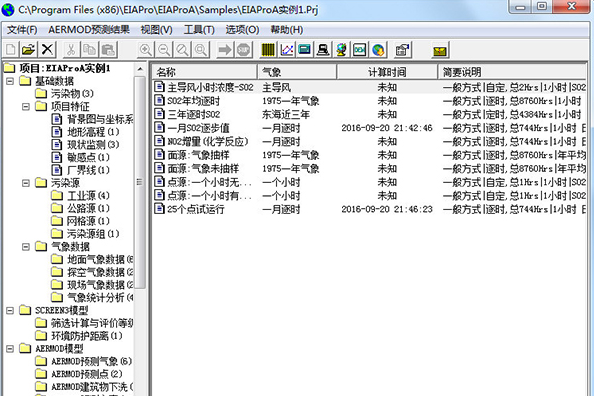The image size is (594, 396).
Task: Click the yellow envelope mail icon
Action: click(x=440, y=50)
